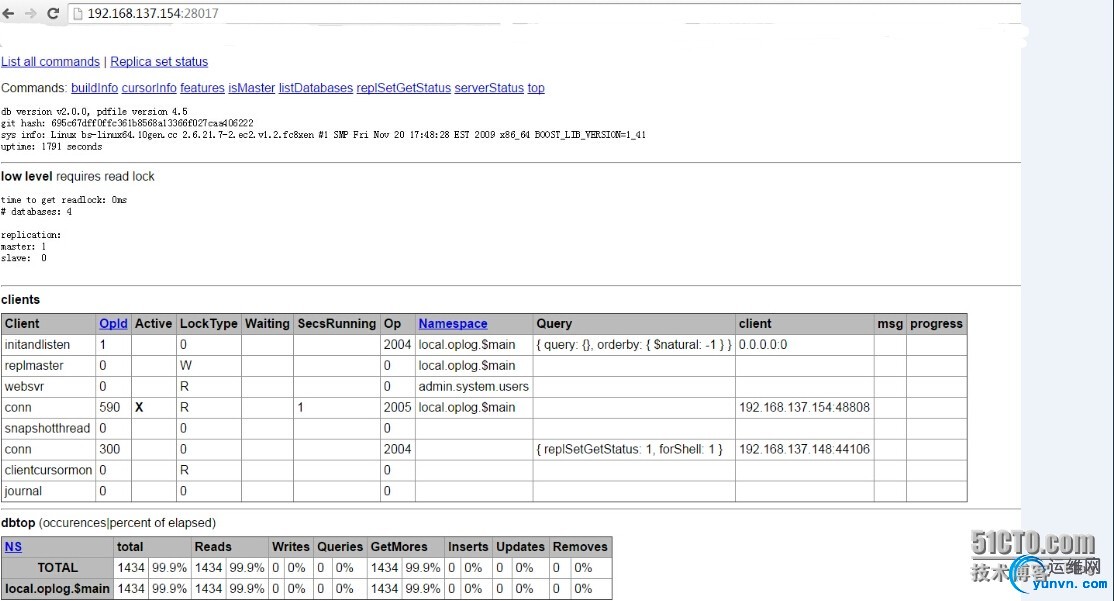
Task: Click the # databases: 4 line
Action: click(36, 212)
